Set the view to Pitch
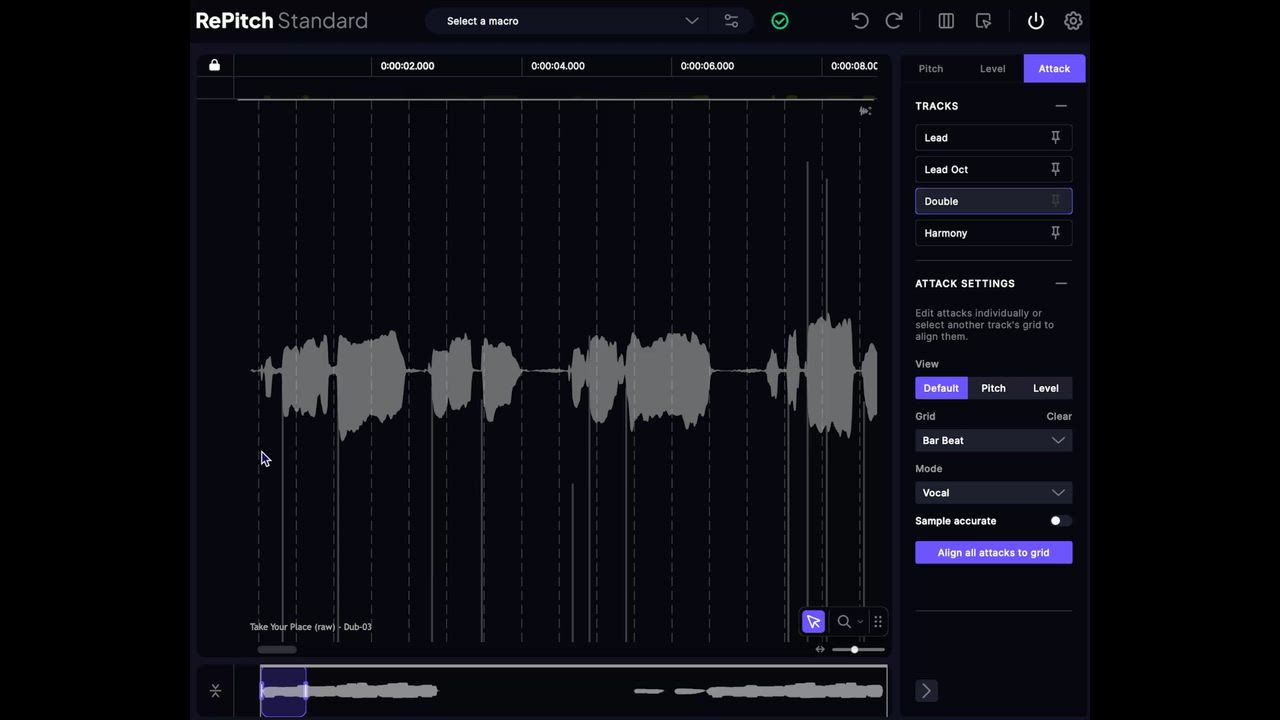Viewport: 1280px width, 720px height. click(x=993, y=388)
